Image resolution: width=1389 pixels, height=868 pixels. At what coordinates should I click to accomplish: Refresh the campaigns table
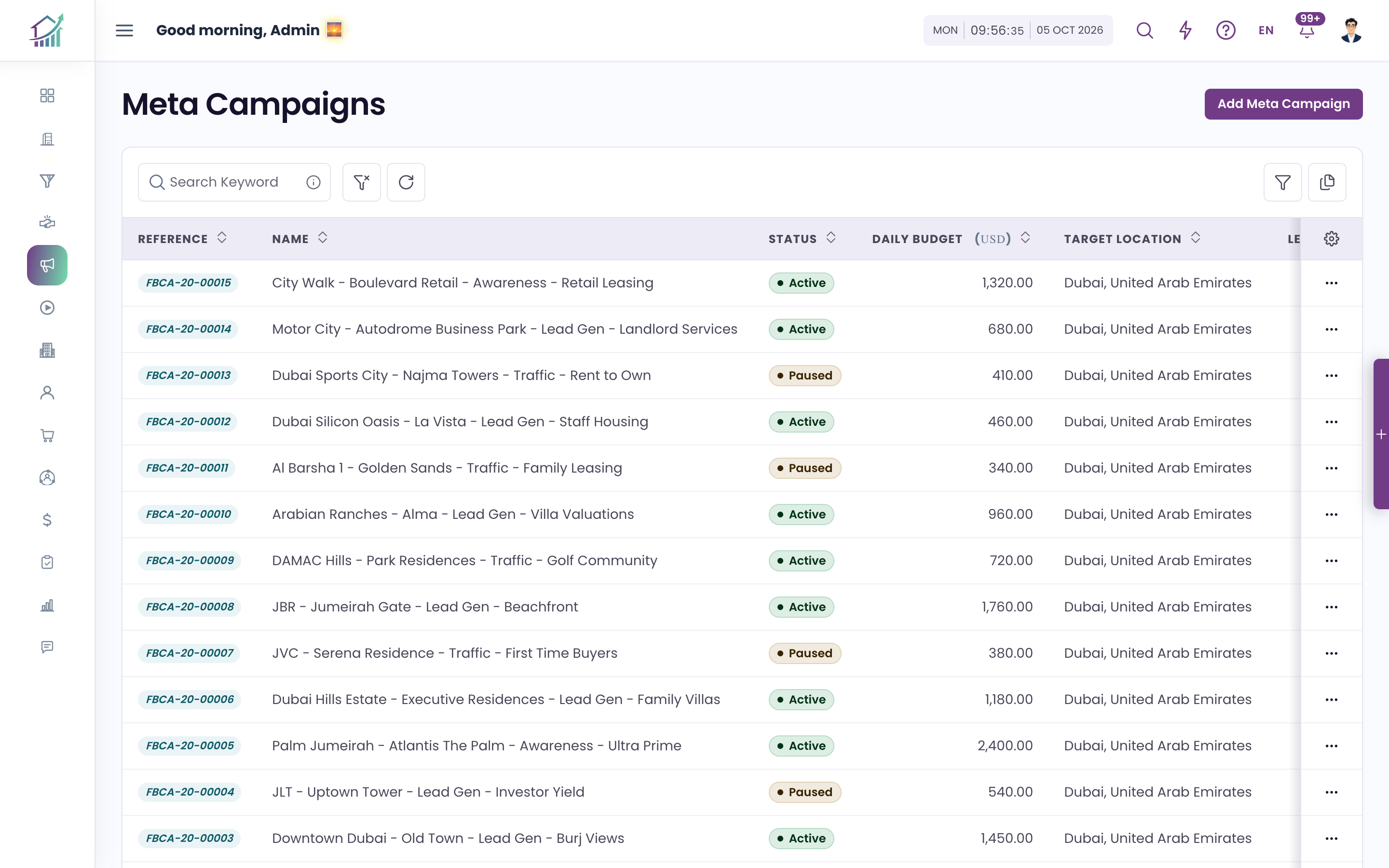click(406, 183)
